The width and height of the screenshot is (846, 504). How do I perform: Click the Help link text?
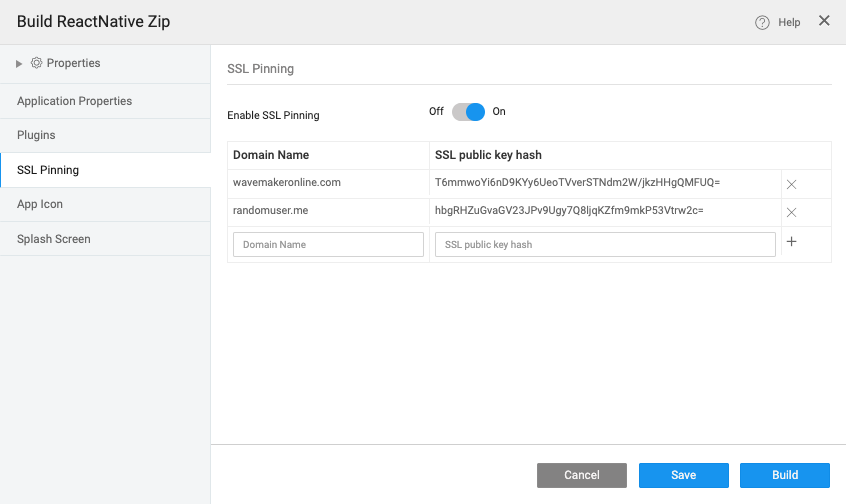[789, 22]
